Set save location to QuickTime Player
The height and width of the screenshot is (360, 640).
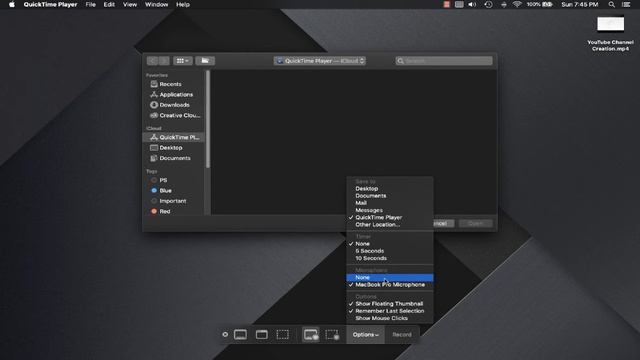click(389, 218)
